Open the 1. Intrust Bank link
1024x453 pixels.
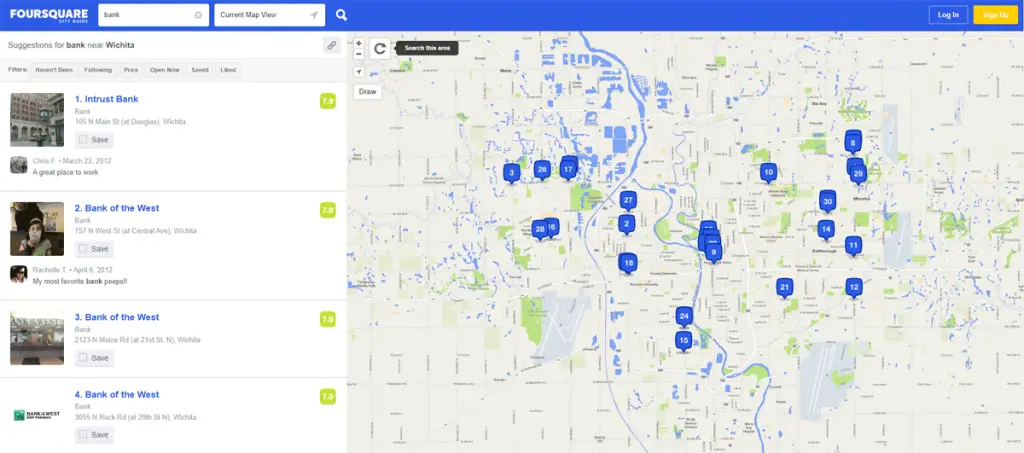(106, 99)
